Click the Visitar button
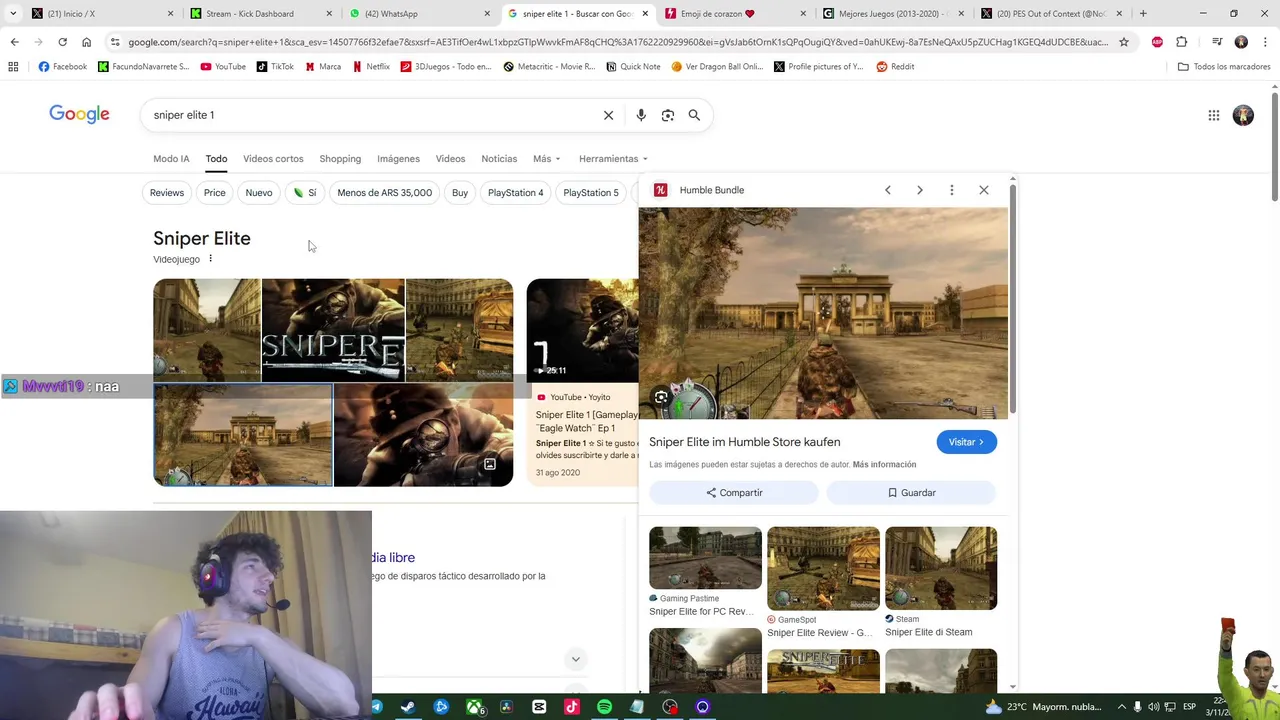 pos(966,442)
